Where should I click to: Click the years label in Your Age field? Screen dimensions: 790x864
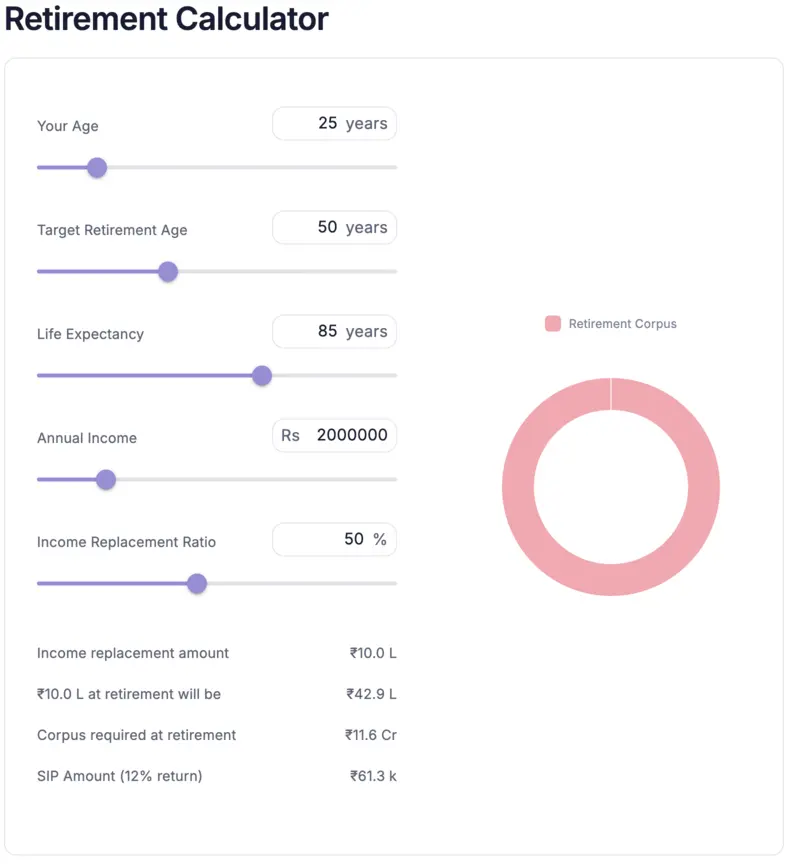coord(369,123)
